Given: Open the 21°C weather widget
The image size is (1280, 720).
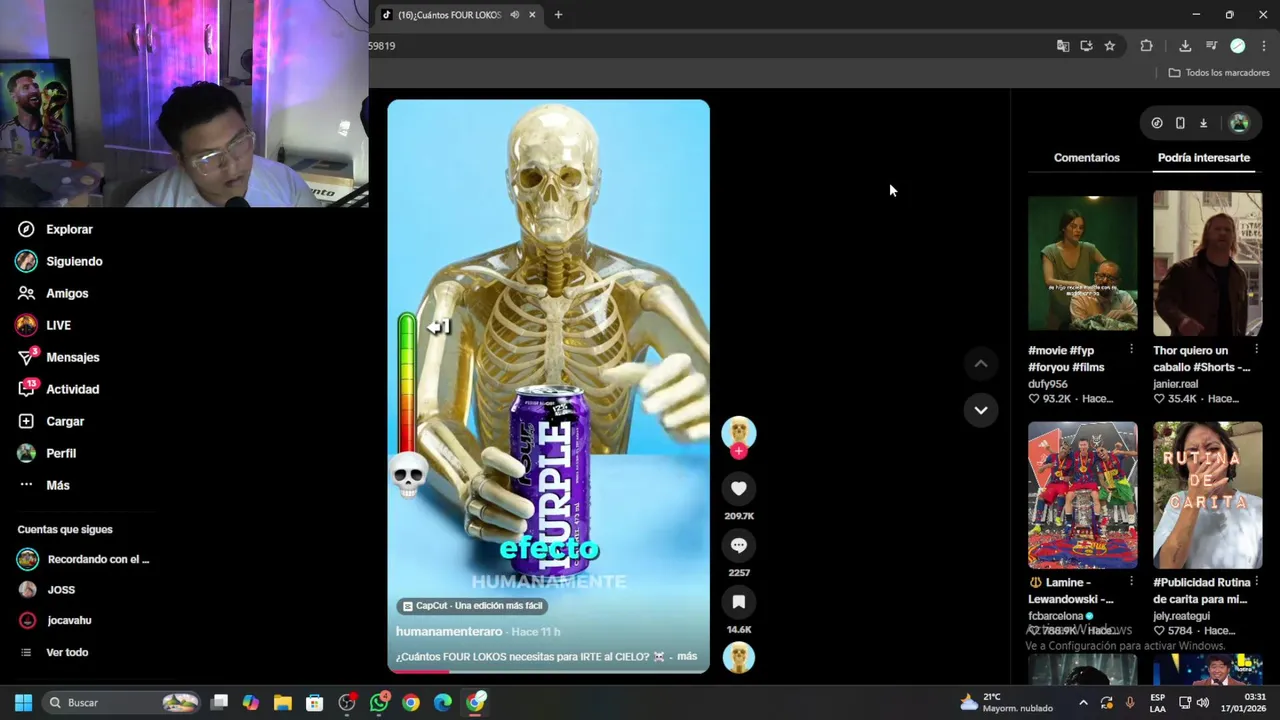Looking at the screenshot, I should click(x=1007, y=703).
